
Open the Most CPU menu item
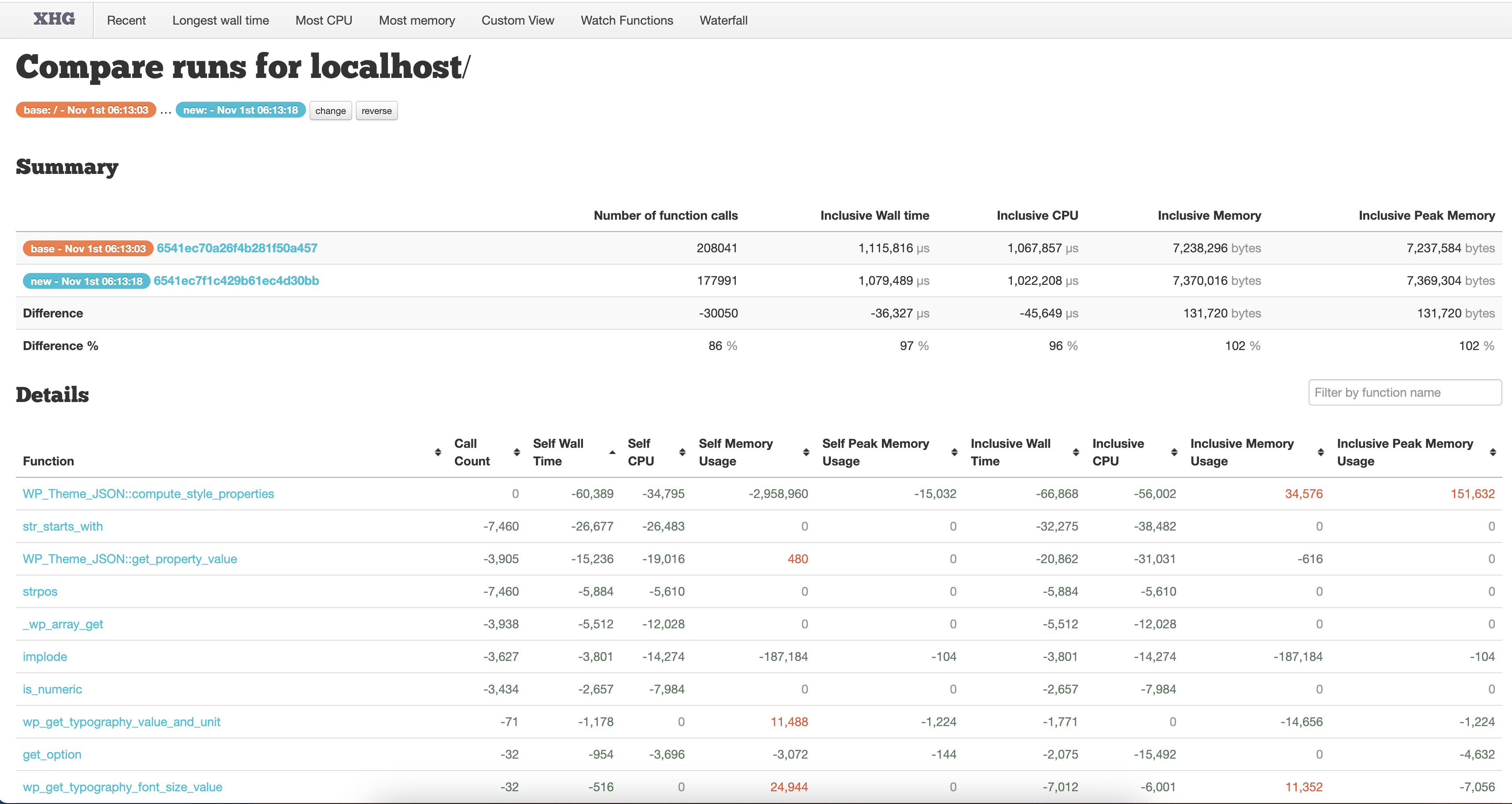click(324, 21)
